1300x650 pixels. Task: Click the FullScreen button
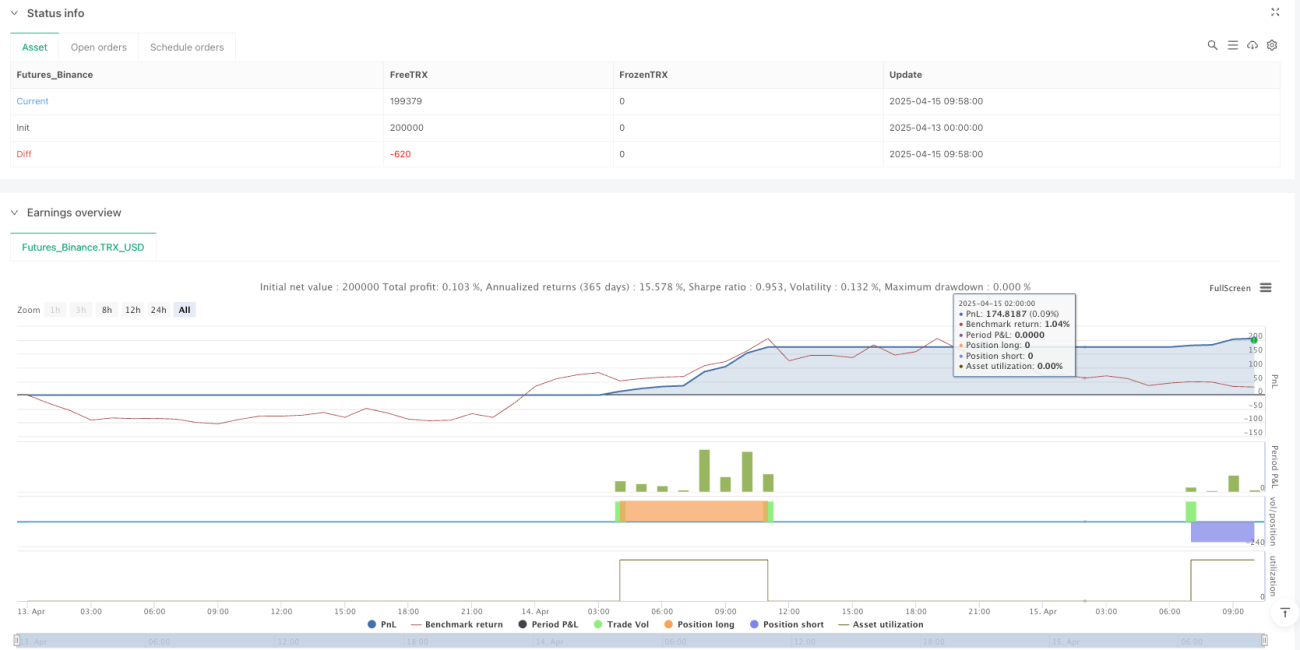pos(1230,288)
